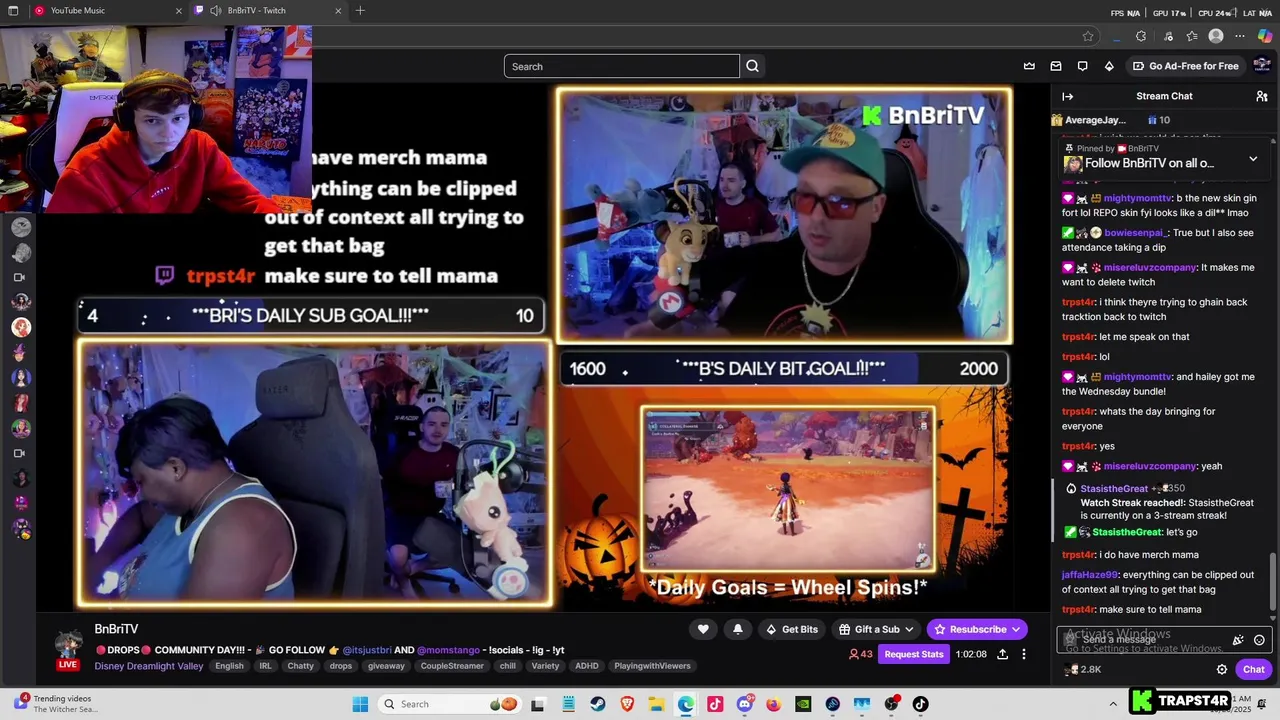Open Firefox from the taskbar
This screenshot has width=1280, height=720.
773,704
